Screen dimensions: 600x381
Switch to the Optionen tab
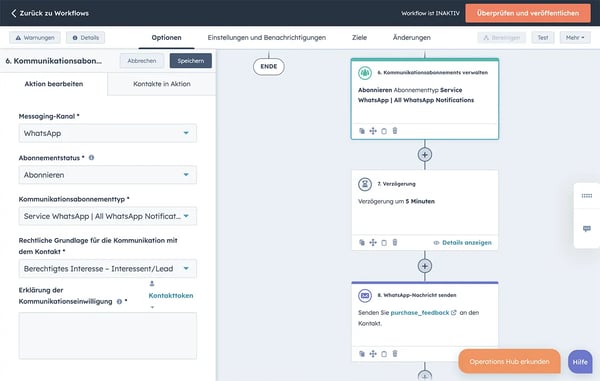pos(166,37)
